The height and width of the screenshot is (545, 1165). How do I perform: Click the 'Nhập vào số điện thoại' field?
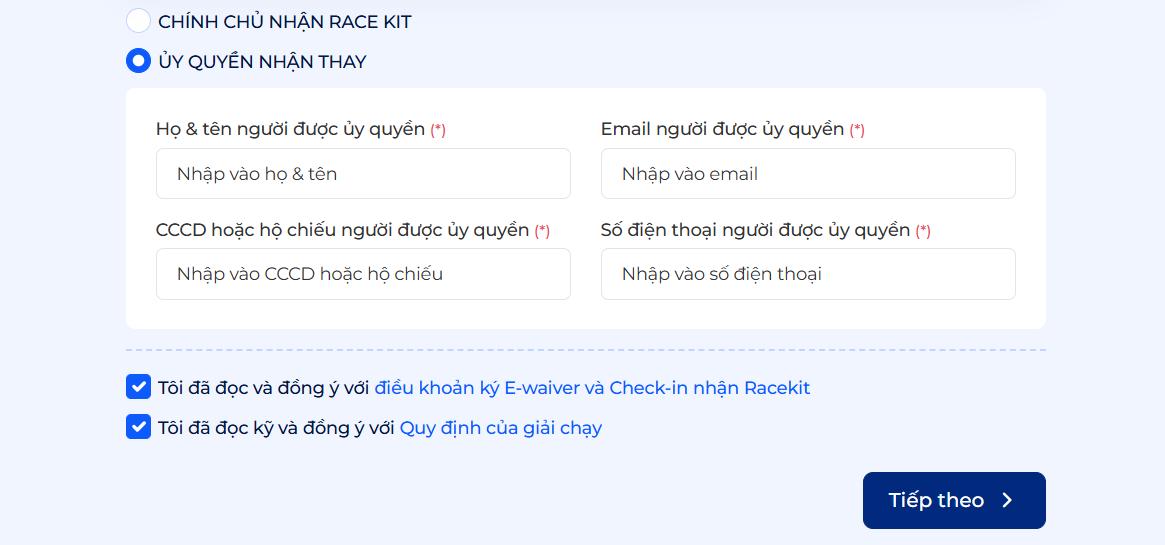point(808,274)
